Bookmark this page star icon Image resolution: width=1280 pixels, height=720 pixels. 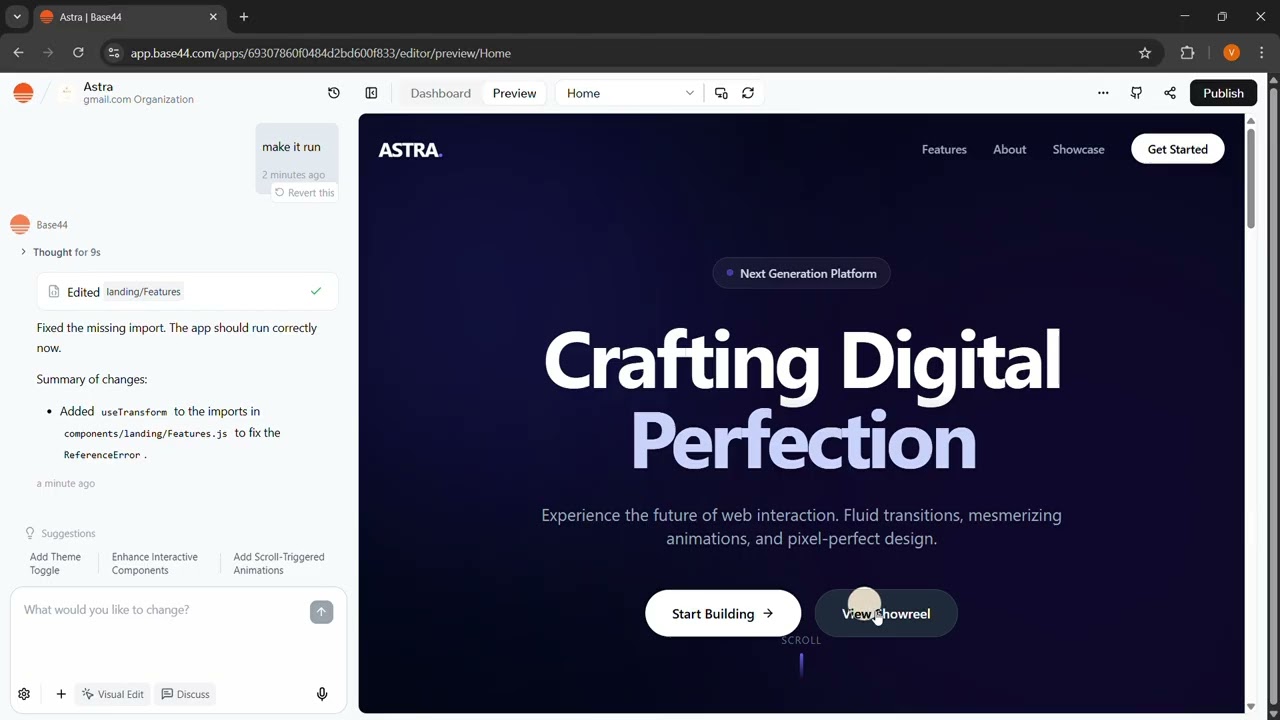(x=1145, y=53)
